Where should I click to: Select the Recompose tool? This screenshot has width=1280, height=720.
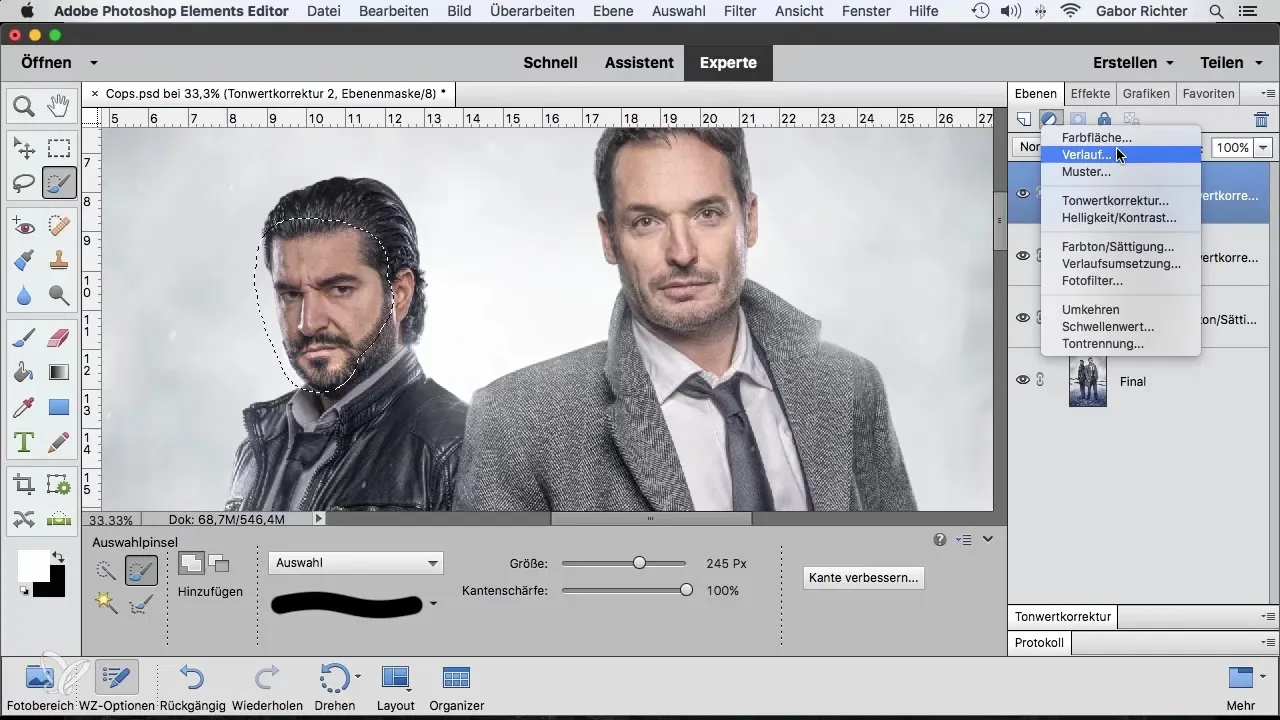click(59, 485)
